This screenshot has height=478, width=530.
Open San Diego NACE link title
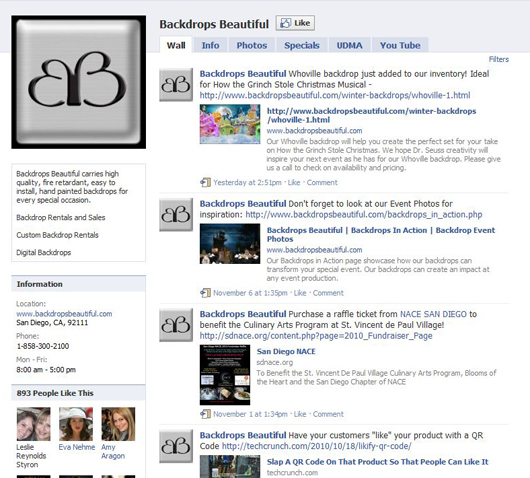coord(286,352)
